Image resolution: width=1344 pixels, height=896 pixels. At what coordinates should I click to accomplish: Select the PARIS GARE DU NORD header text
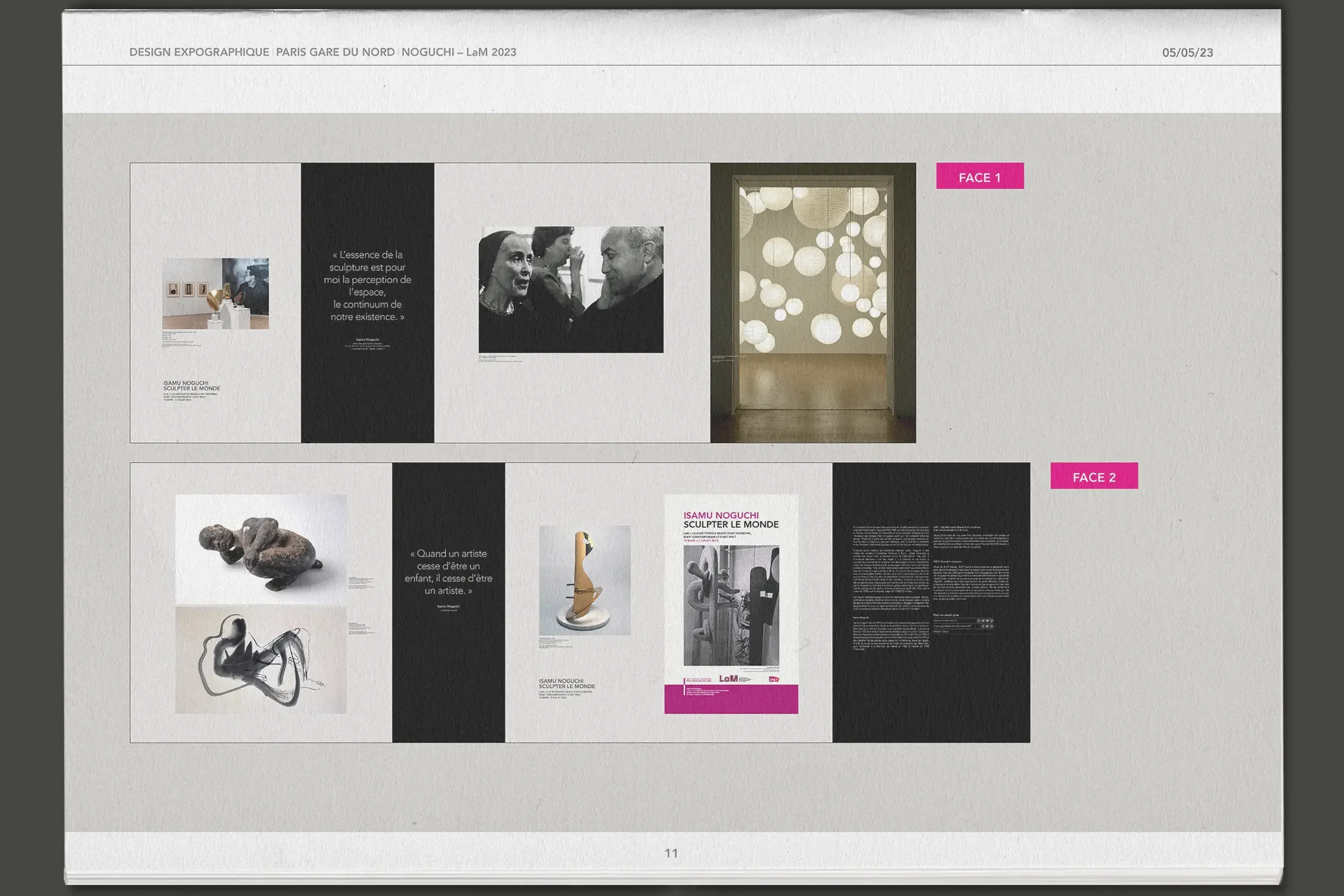pyautogui.click(x=335, y=52)
